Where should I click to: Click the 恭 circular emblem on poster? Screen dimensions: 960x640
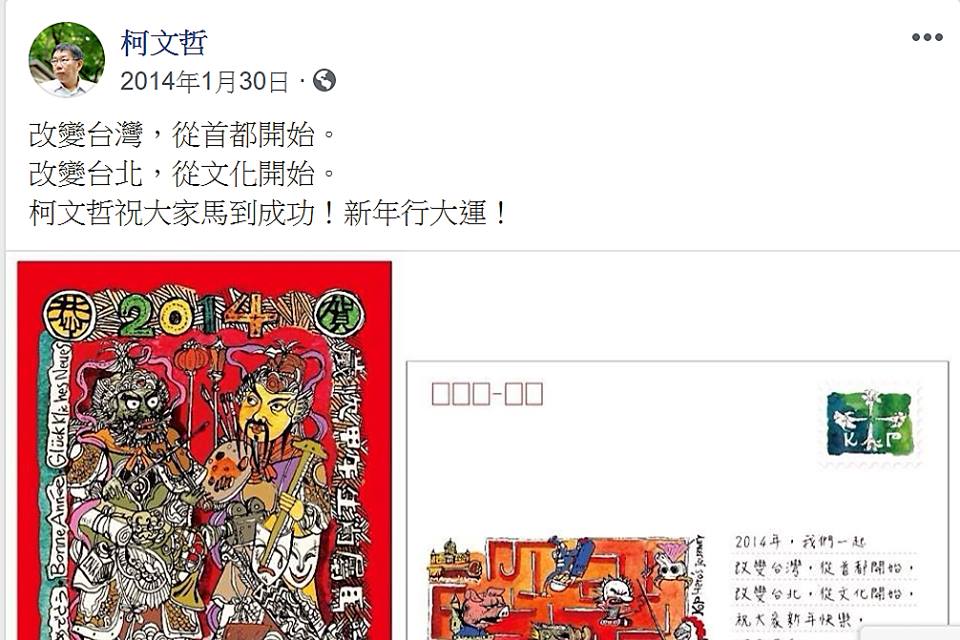click(x=69, y=315)
